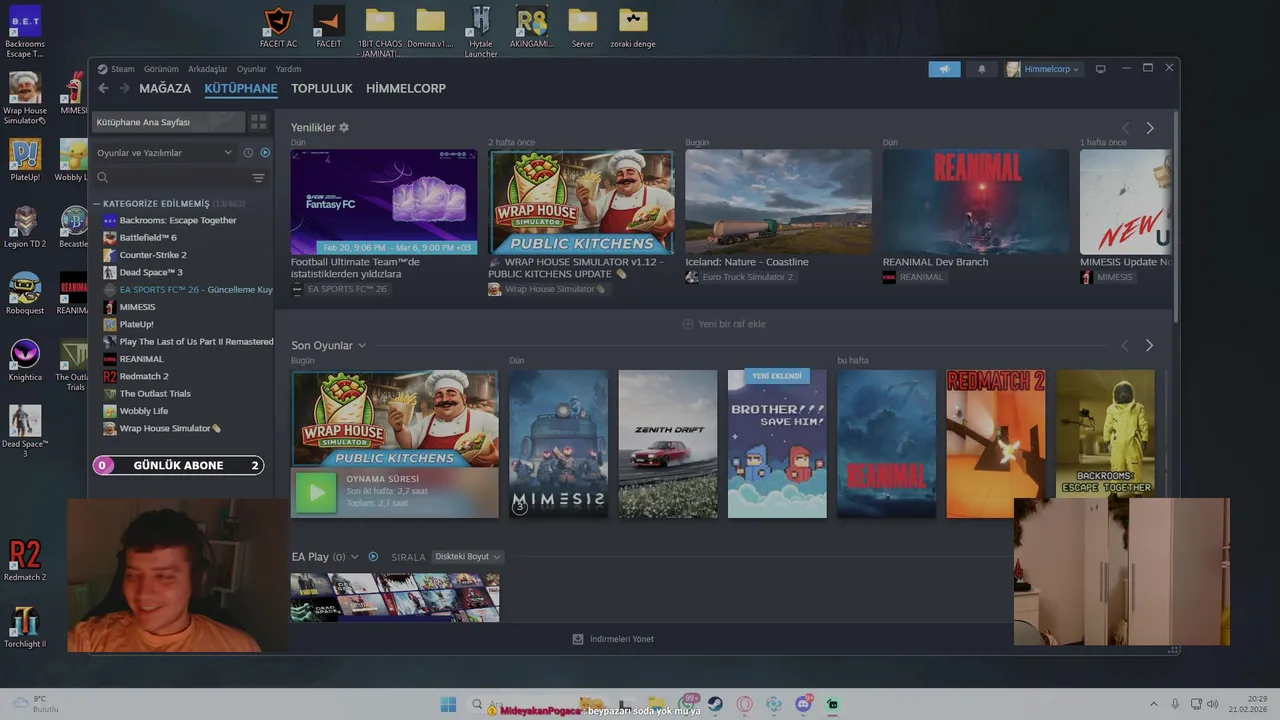Click Yeni bir raf ekle
This screenshot has height=720, width=1280.
point(732,324)
